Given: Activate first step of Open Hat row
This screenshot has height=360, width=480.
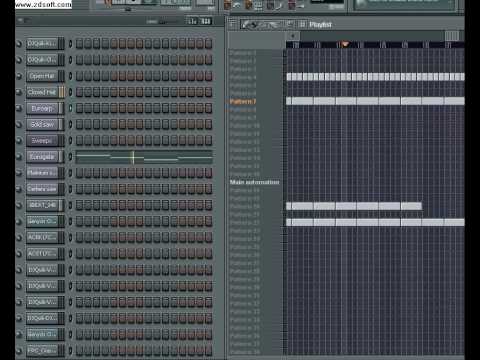Looking at the screenshot, I should (x=79, y=76).
